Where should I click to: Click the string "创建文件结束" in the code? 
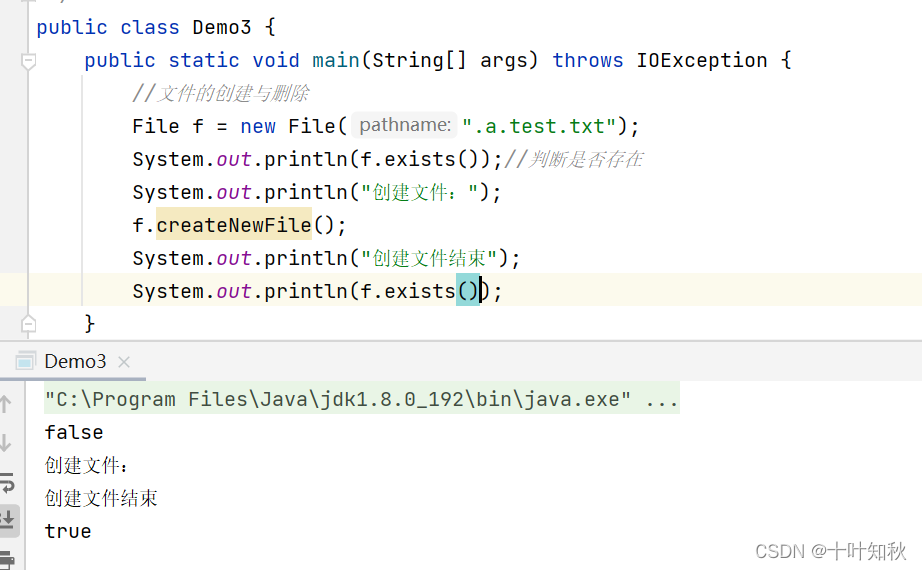[429, 258]
